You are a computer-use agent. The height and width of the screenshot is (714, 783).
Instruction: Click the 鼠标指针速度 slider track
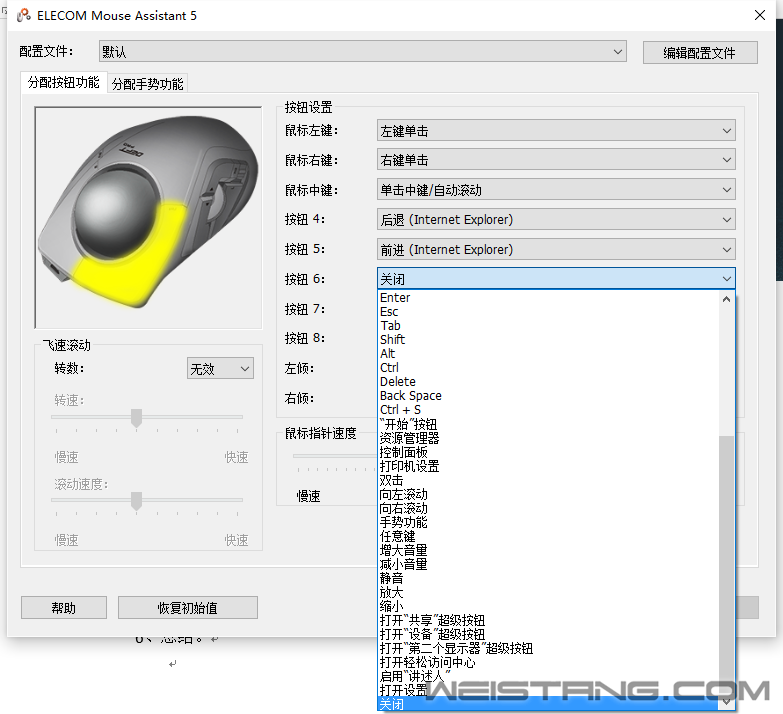[x=335, y=456]
